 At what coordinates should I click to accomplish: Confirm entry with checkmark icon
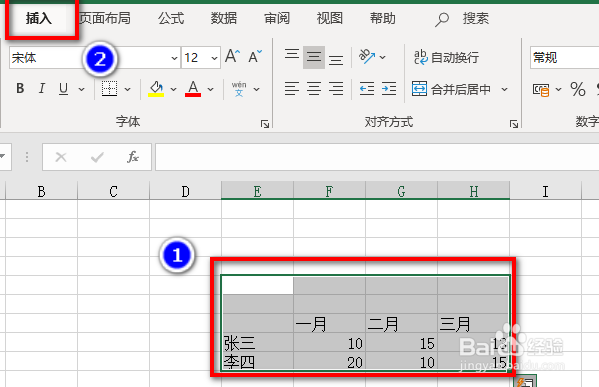(97, 157)
